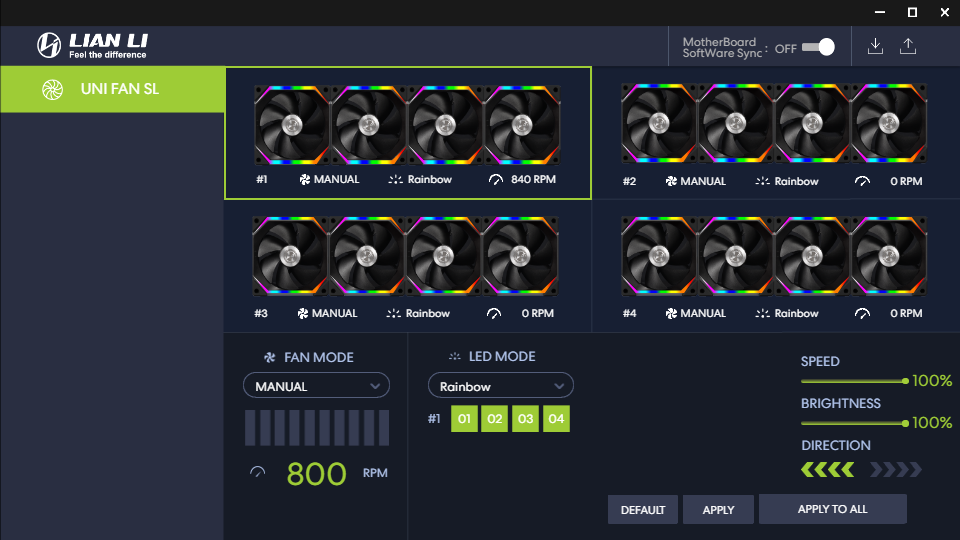Click speedometer icon in group #4
The height and width of the screenshot is (540, 960).
pyautogui.click(x=862, y=313)
